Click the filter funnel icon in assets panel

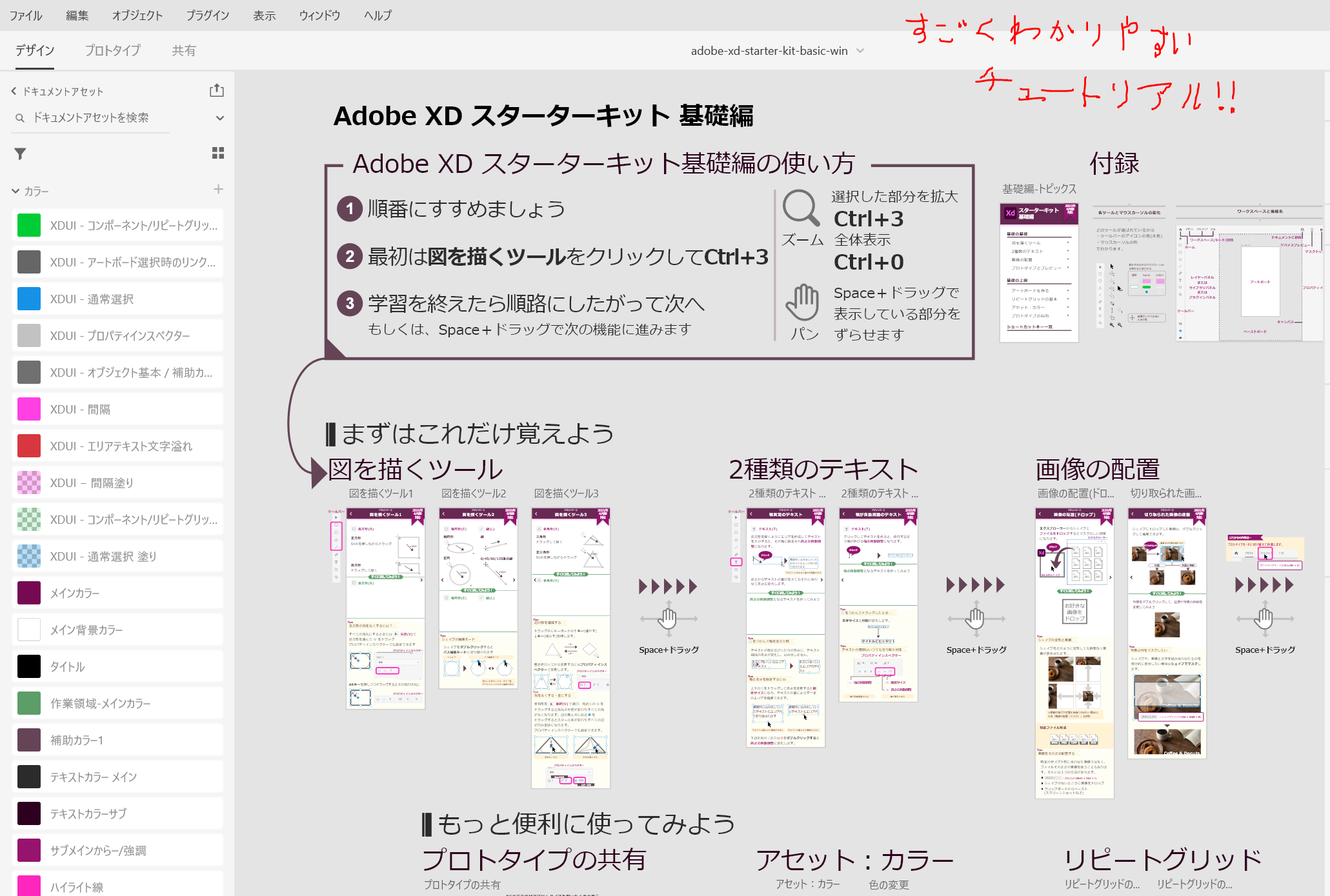pyautogui.click(x=20, y=154)
